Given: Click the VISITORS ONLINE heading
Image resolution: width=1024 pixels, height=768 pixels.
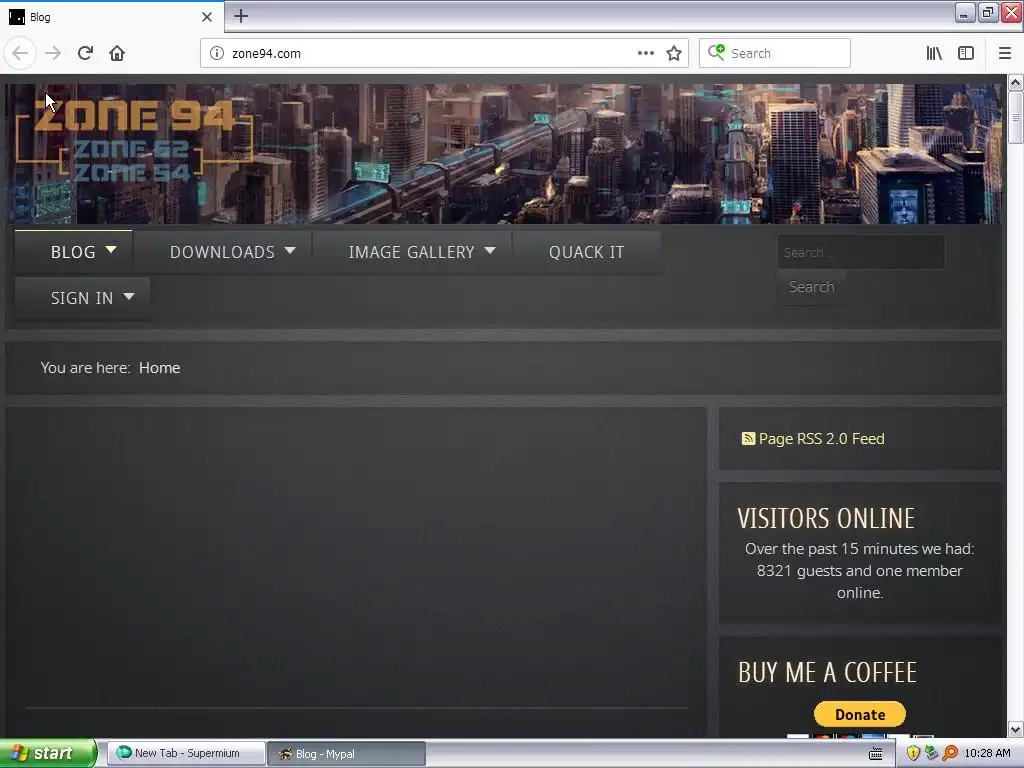Looking at the screenshot, I should (x=826, y=519).
